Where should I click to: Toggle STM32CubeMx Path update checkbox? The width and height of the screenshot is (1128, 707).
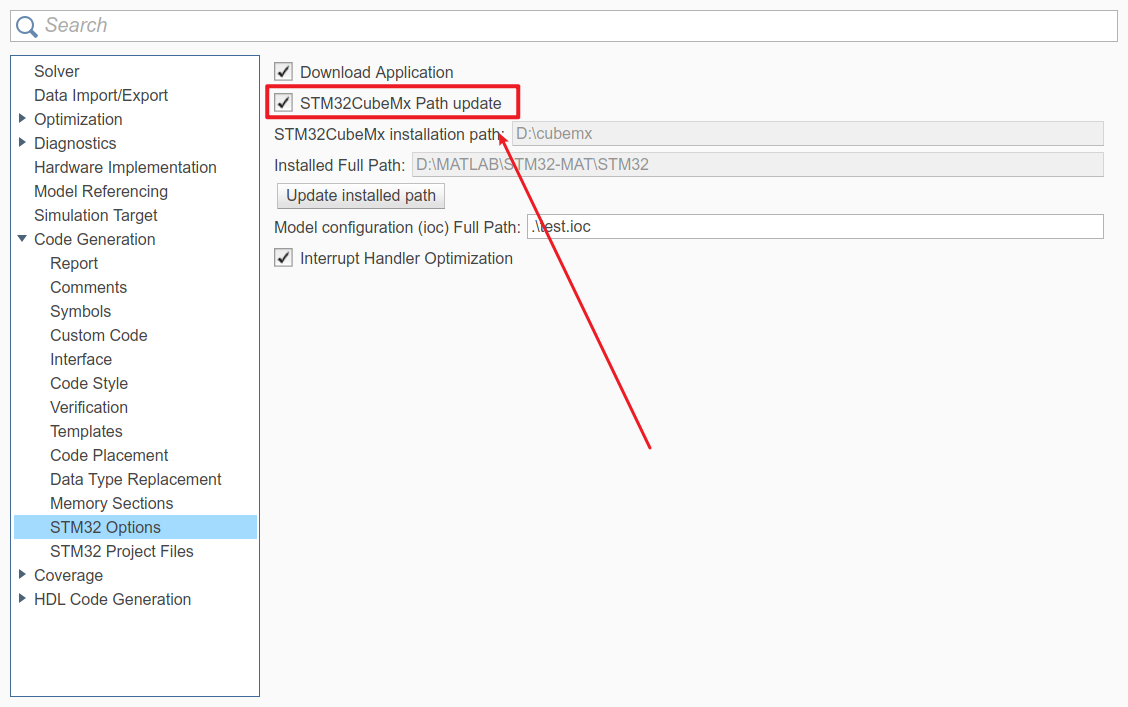pyautogui.click(x=283, y=103)
